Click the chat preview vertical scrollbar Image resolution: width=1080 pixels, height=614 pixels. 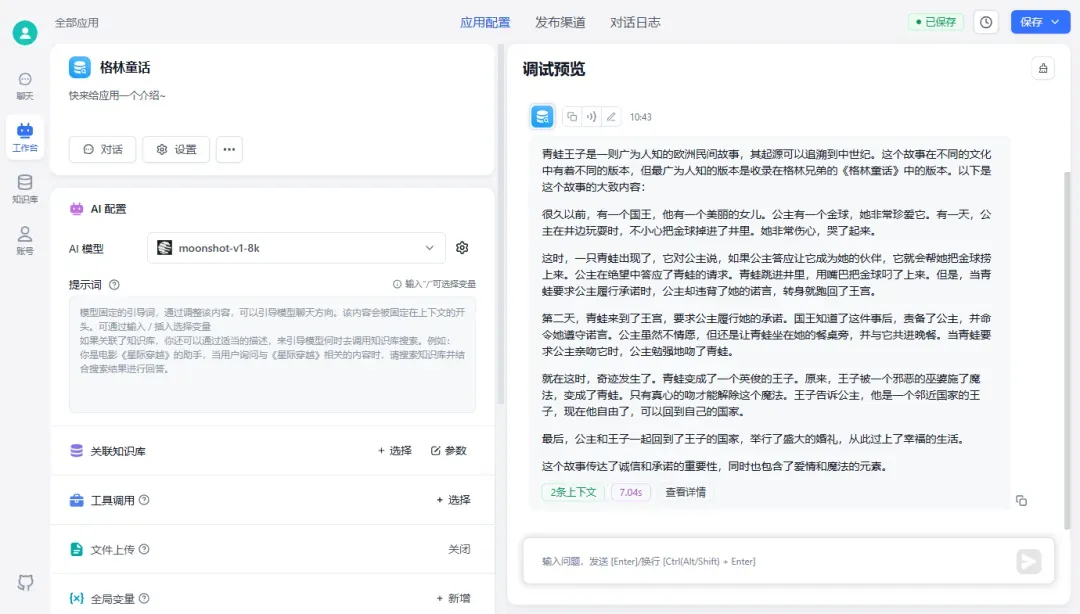tap(1068, 351)
